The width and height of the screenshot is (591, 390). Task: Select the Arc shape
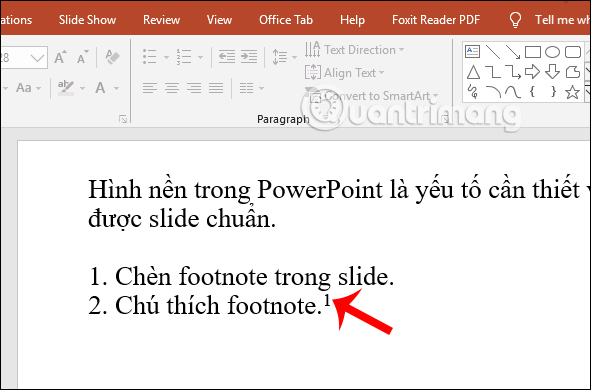(x=493, y=92)
